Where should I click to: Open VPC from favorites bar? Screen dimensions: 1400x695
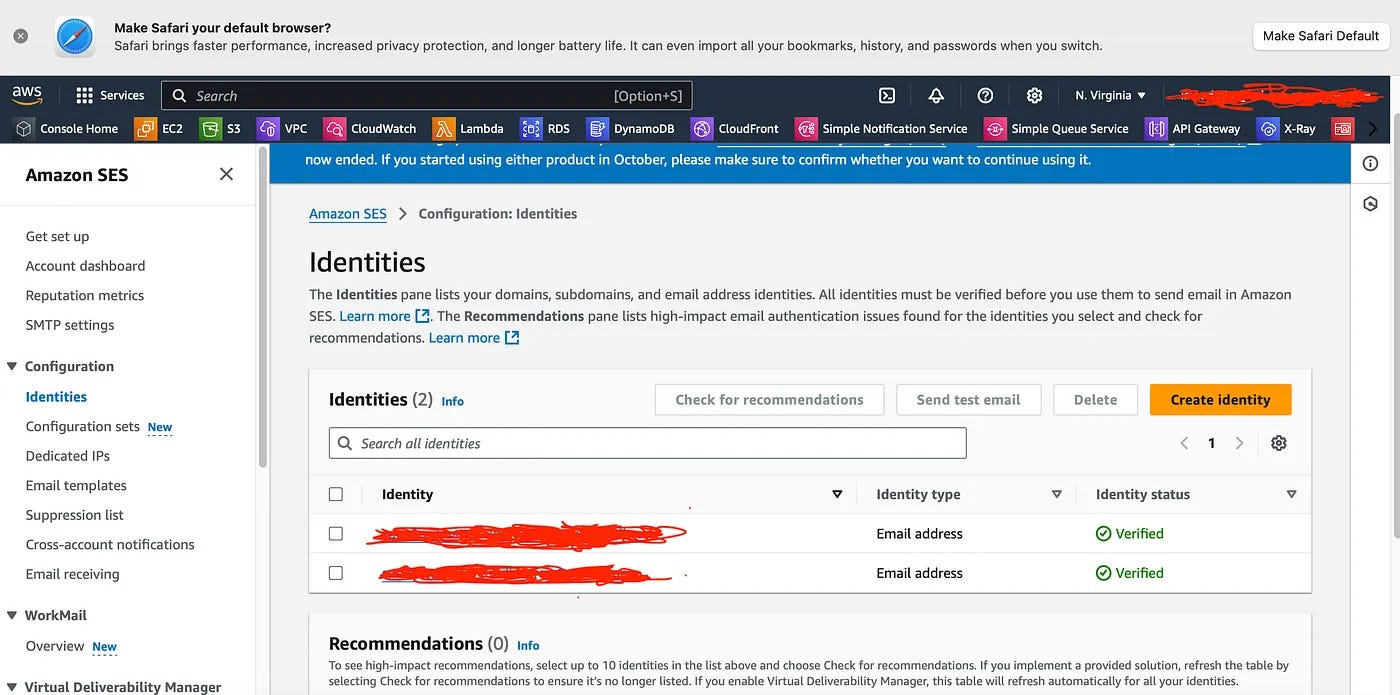tap(283, 128)
